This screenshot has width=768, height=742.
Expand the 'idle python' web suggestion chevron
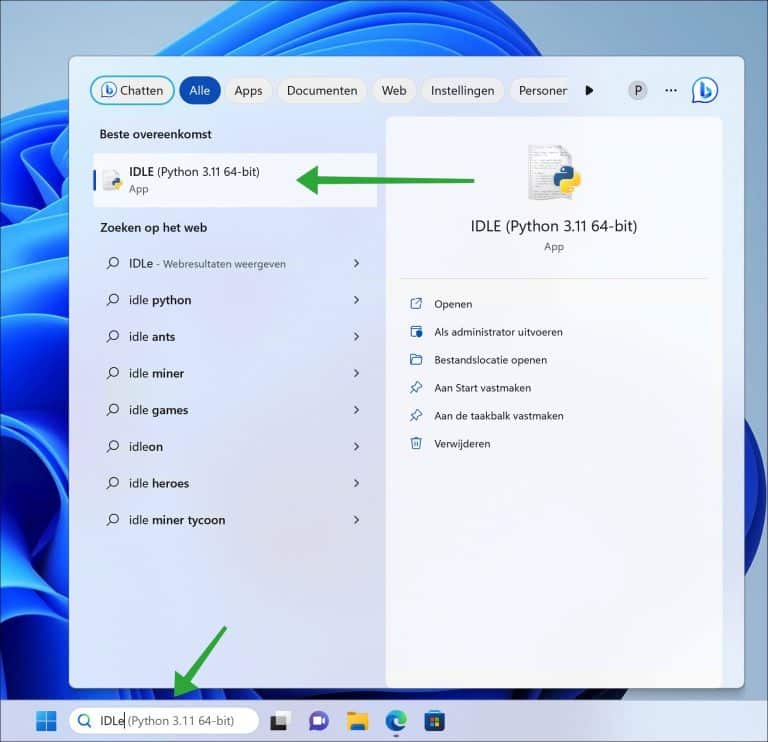click(357, 300)
